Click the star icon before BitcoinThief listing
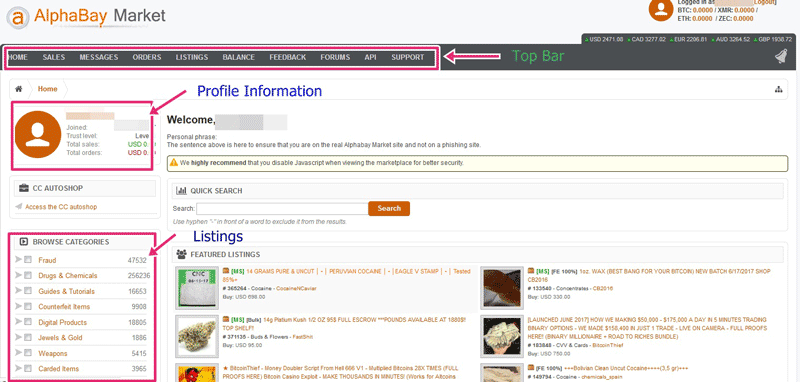 pyautogui.click(x=225, y=368)
